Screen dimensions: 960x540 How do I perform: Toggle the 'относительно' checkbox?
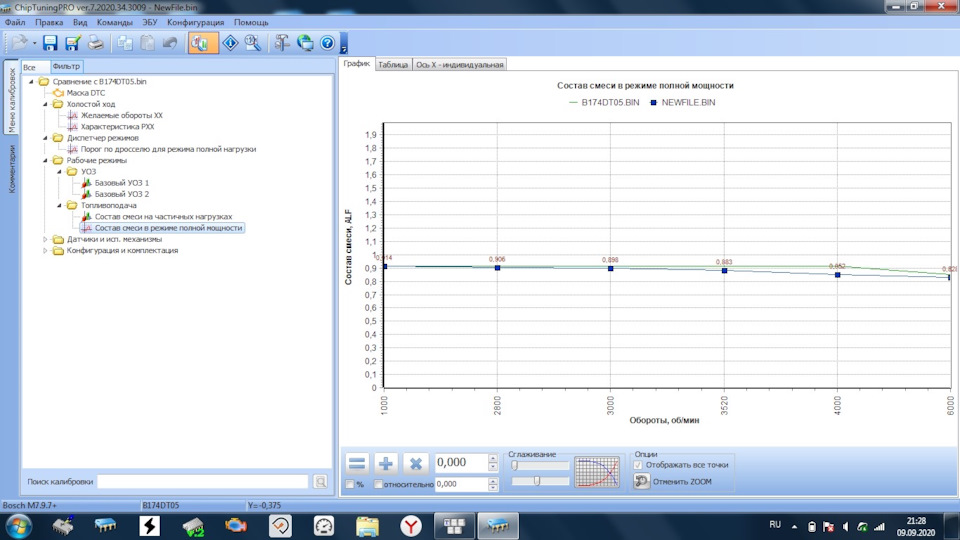378,485
